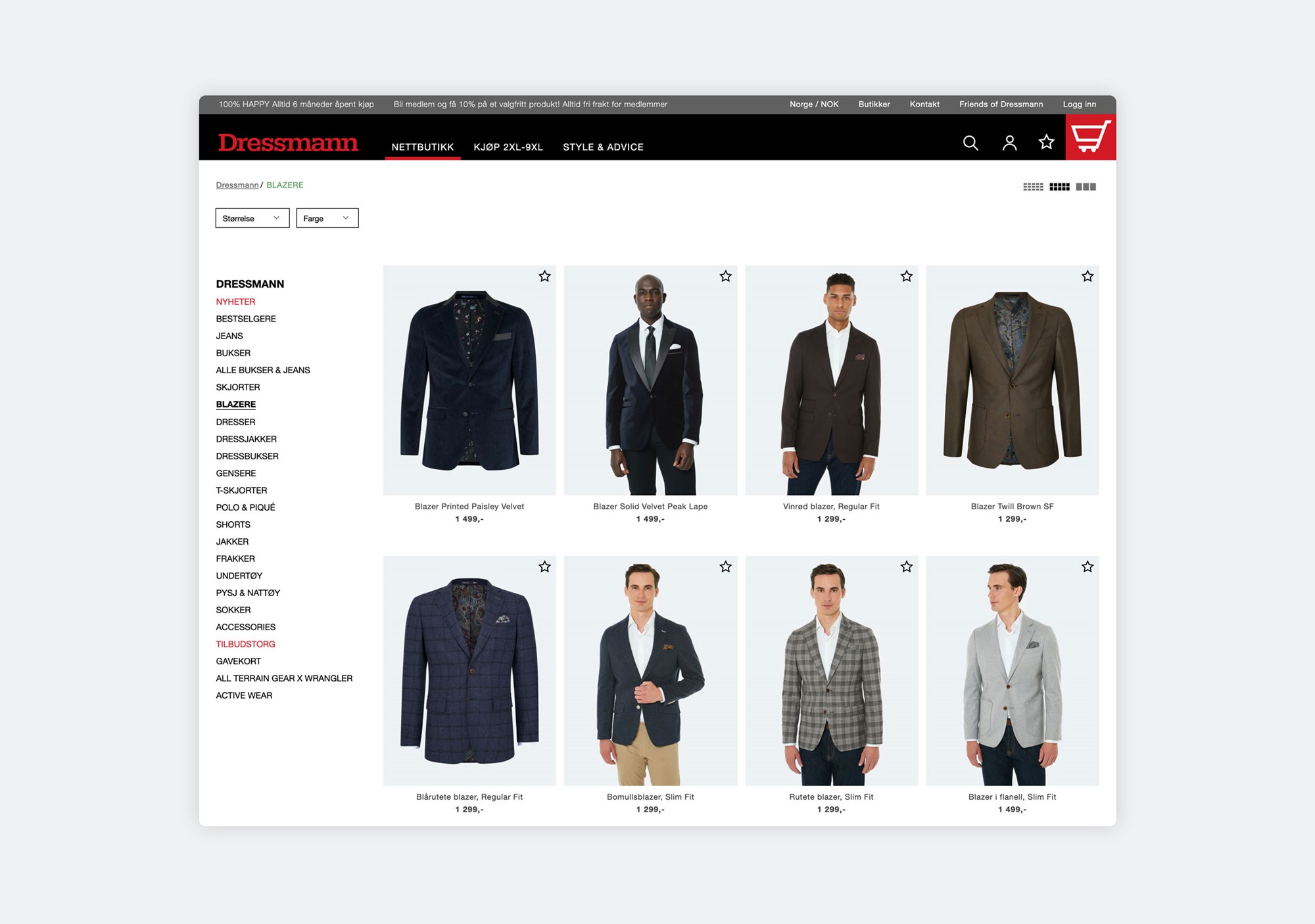Open the KJØP 2XL-9XL tab
1315x924 pixels.
click(x=508, y=147)
